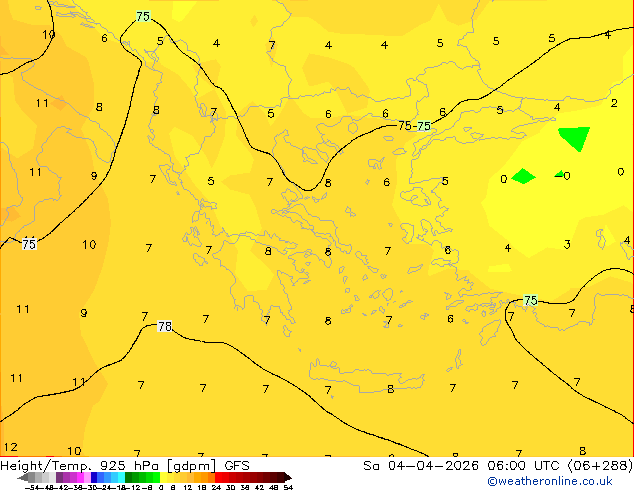Click the temperature value '12' at bottom left

pyautogui.click(x=11, y=447)
